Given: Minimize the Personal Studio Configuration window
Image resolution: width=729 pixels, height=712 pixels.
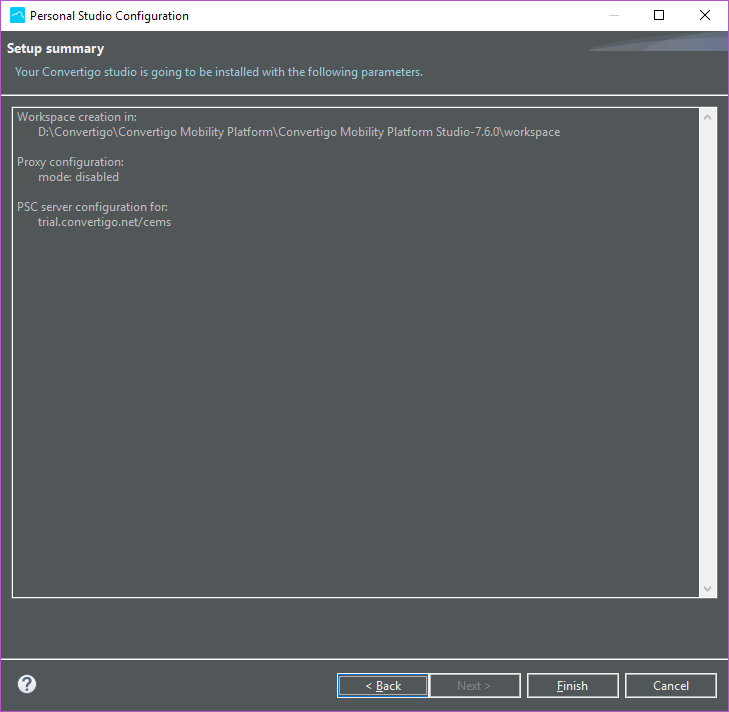Looking at the screenshot, I should coord(612,16).
